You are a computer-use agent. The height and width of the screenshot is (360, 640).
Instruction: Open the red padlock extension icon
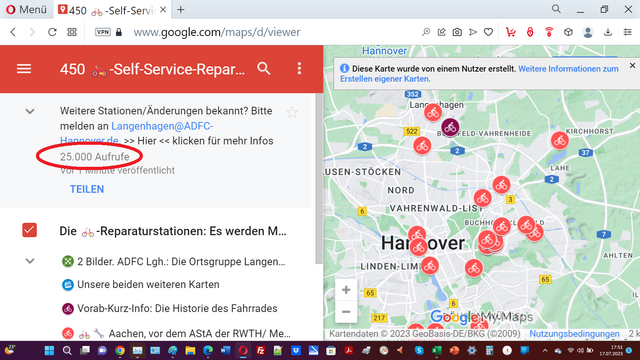pyautogui.click(x=530, y=32)
